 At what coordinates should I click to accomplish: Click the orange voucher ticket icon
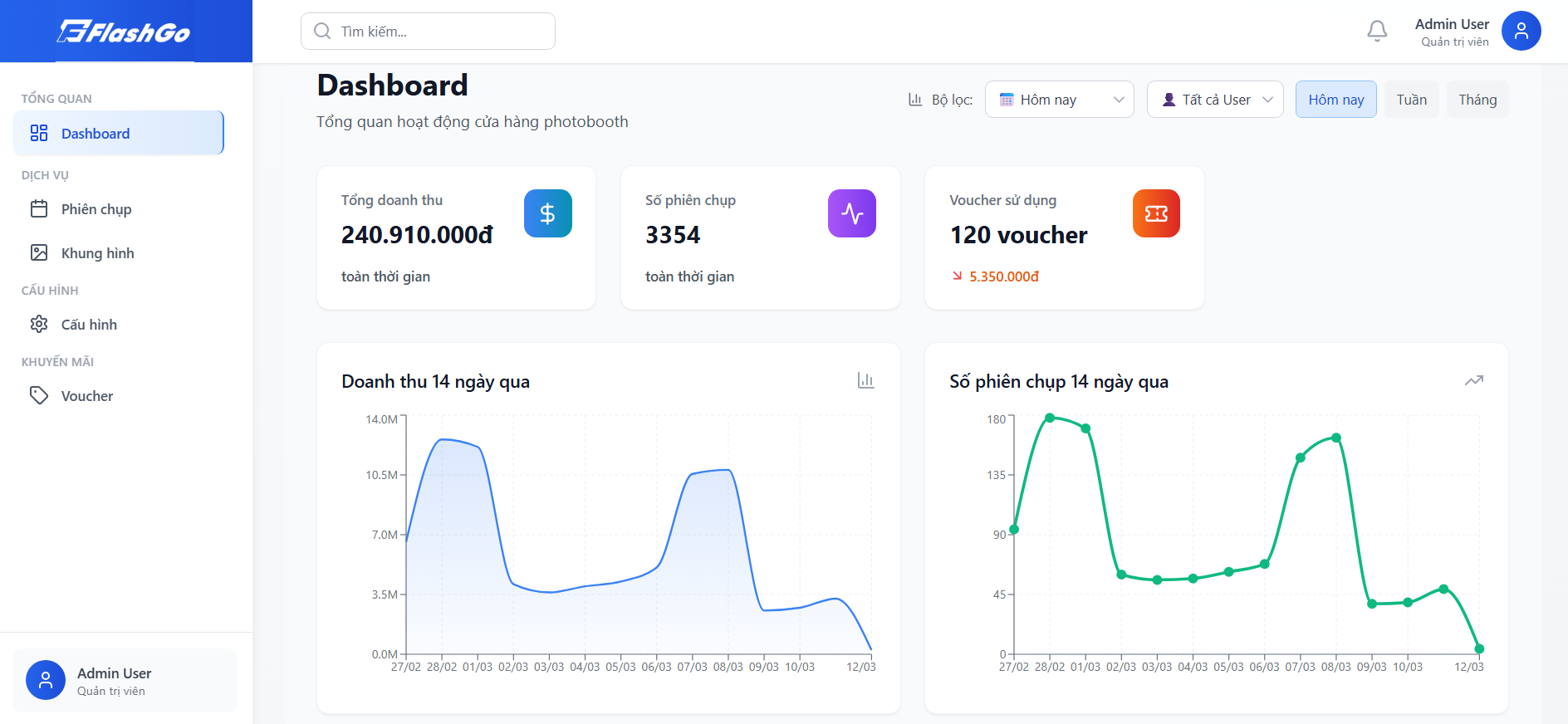point(1156,213)
